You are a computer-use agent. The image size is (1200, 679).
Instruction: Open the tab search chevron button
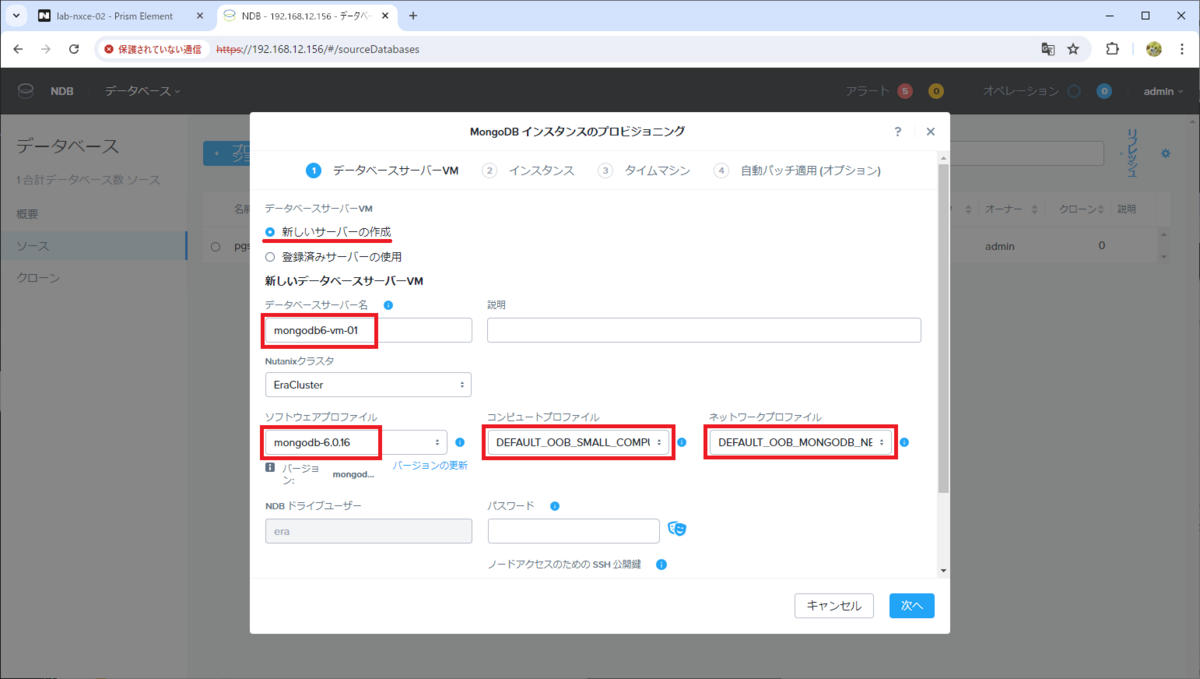(x=17, y=16)
